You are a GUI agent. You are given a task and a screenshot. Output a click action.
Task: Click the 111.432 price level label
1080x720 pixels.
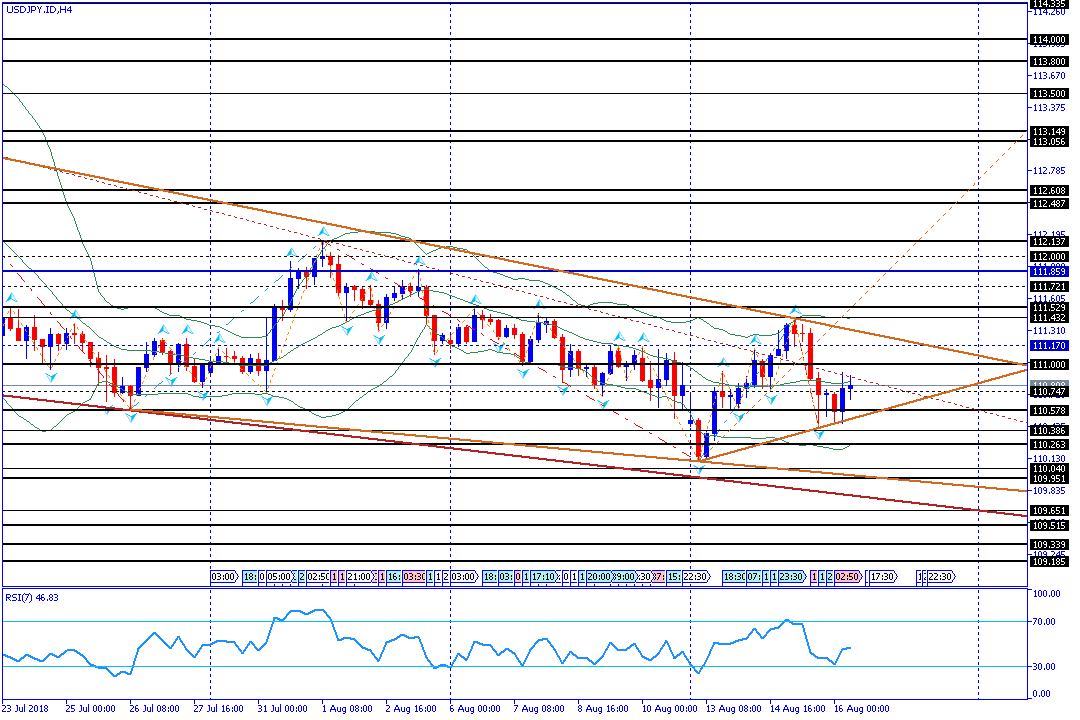1048,317
